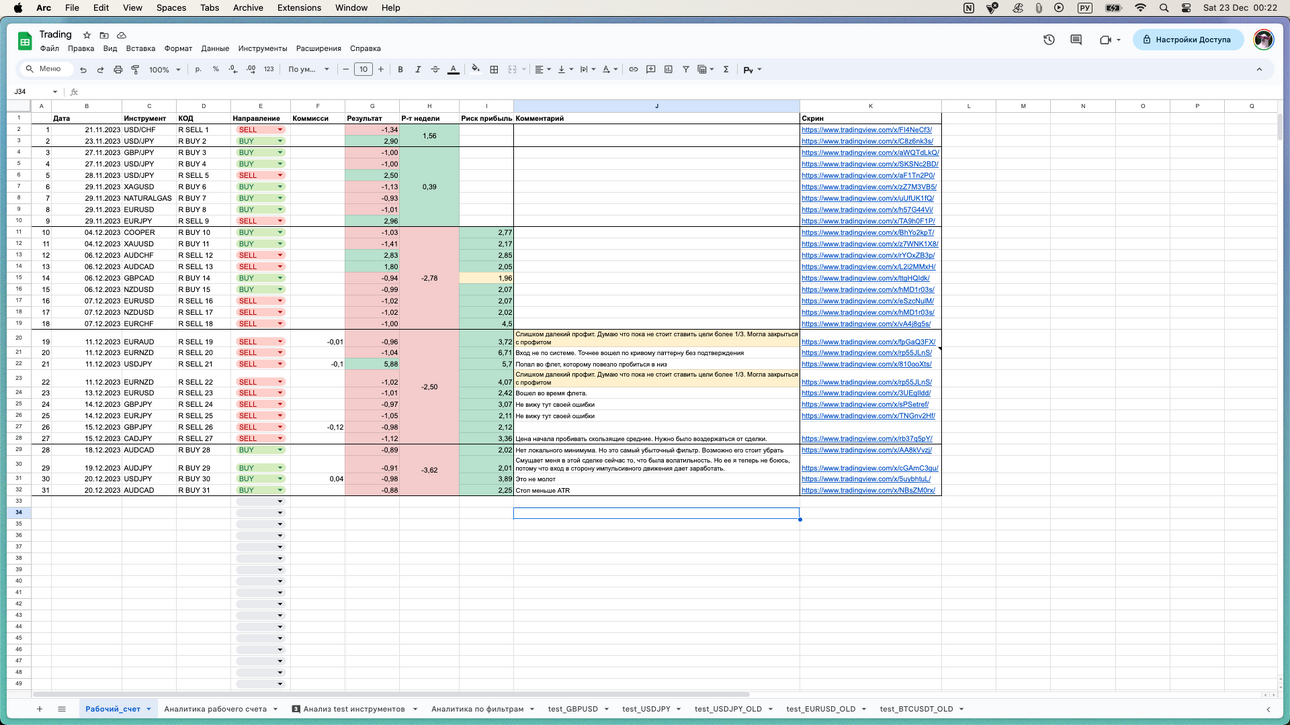
Task: Format as currency with р. button
Action: point(198,70)
